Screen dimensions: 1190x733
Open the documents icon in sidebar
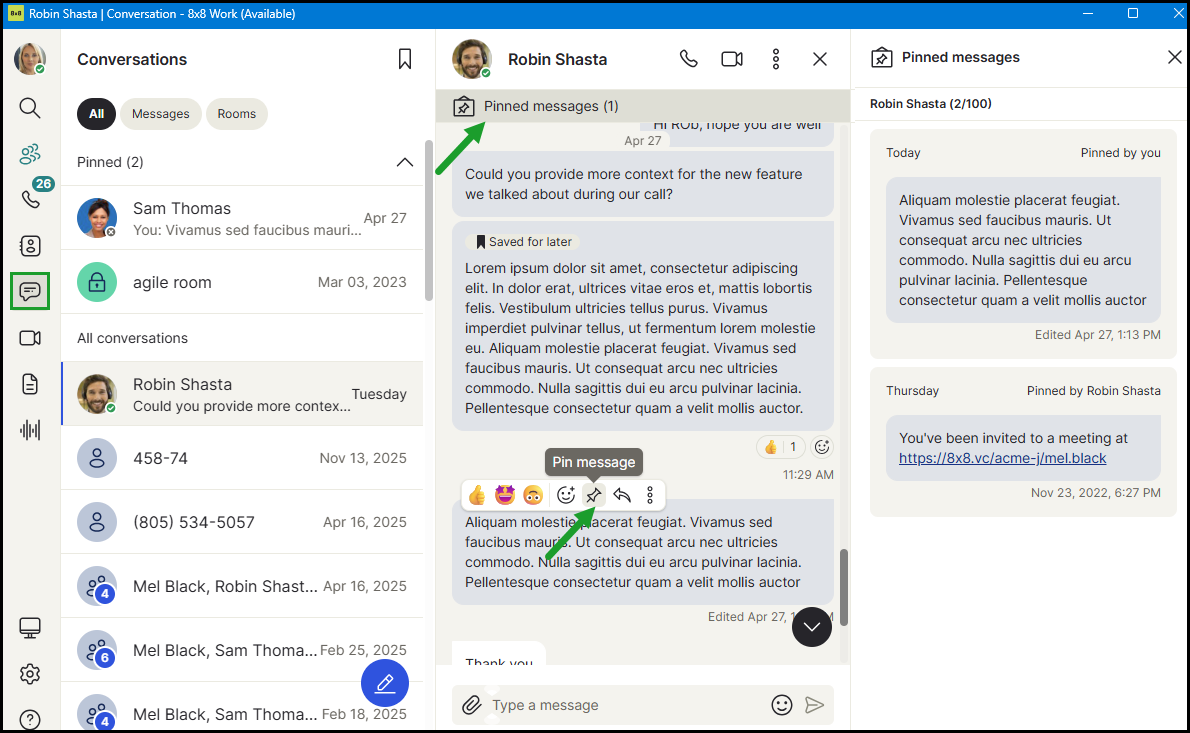point(30,384)
